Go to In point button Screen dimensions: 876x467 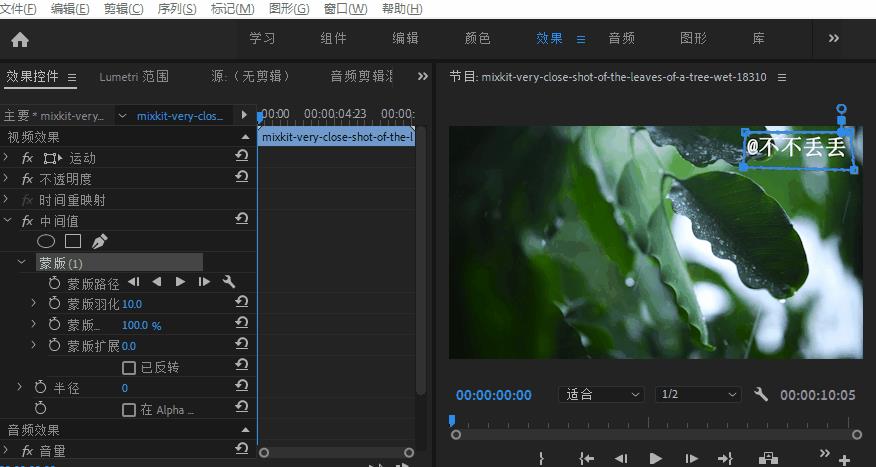(x=586, y=459)
